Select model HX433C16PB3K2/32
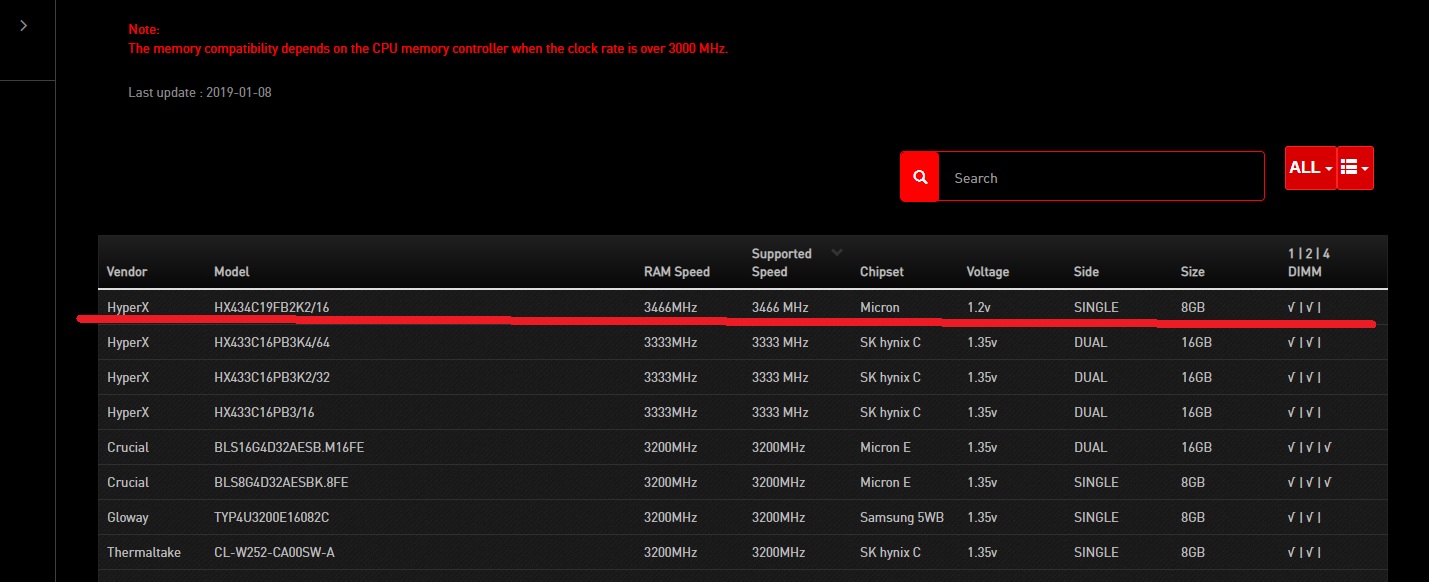Screen dimensions: 1429x582 272,377
